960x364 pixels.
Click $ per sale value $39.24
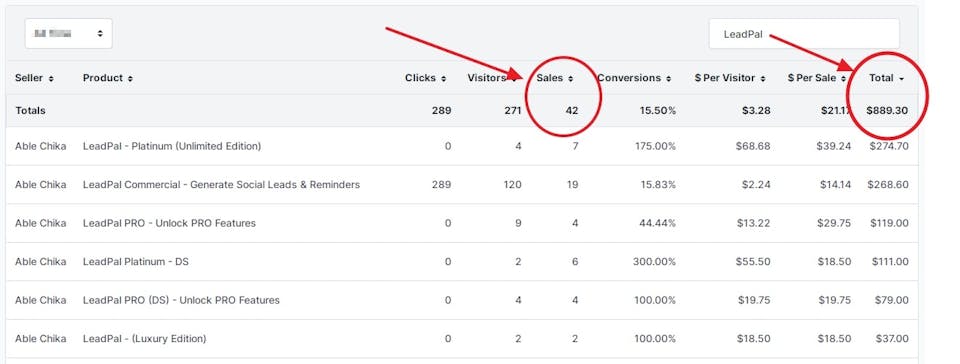pyautogui.click(x=834, y=146)
